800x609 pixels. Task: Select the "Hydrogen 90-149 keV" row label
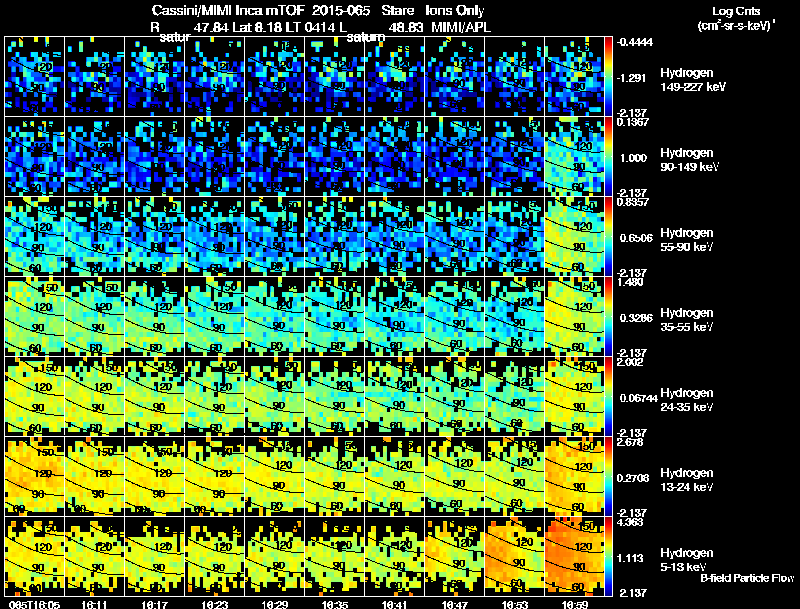[689, 160]
